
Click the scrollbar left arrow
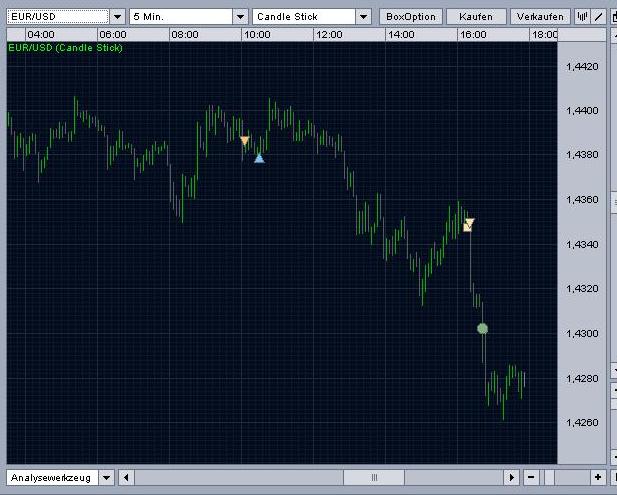(126, 477)
